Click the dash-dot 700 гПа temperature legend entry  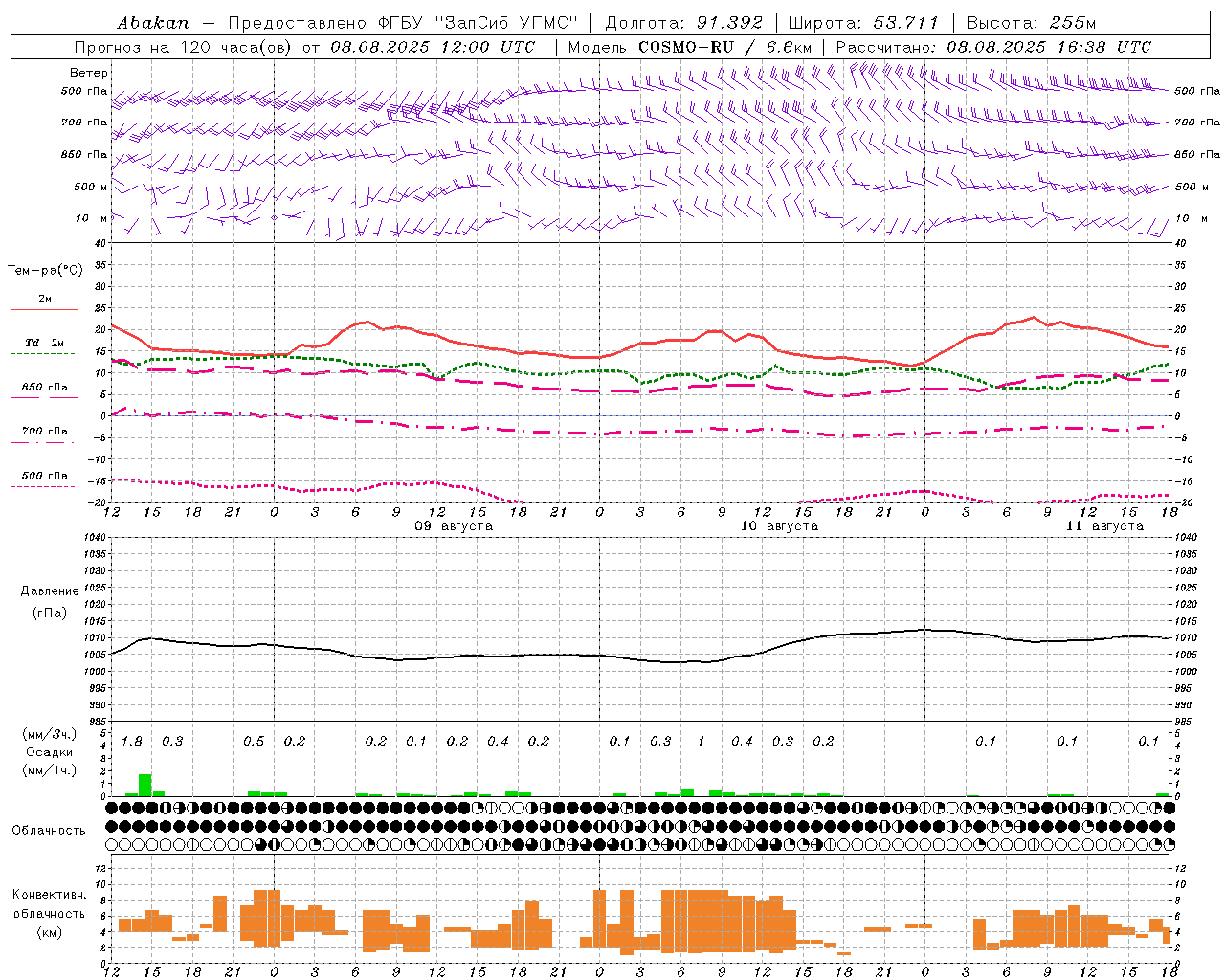[44, 431]
